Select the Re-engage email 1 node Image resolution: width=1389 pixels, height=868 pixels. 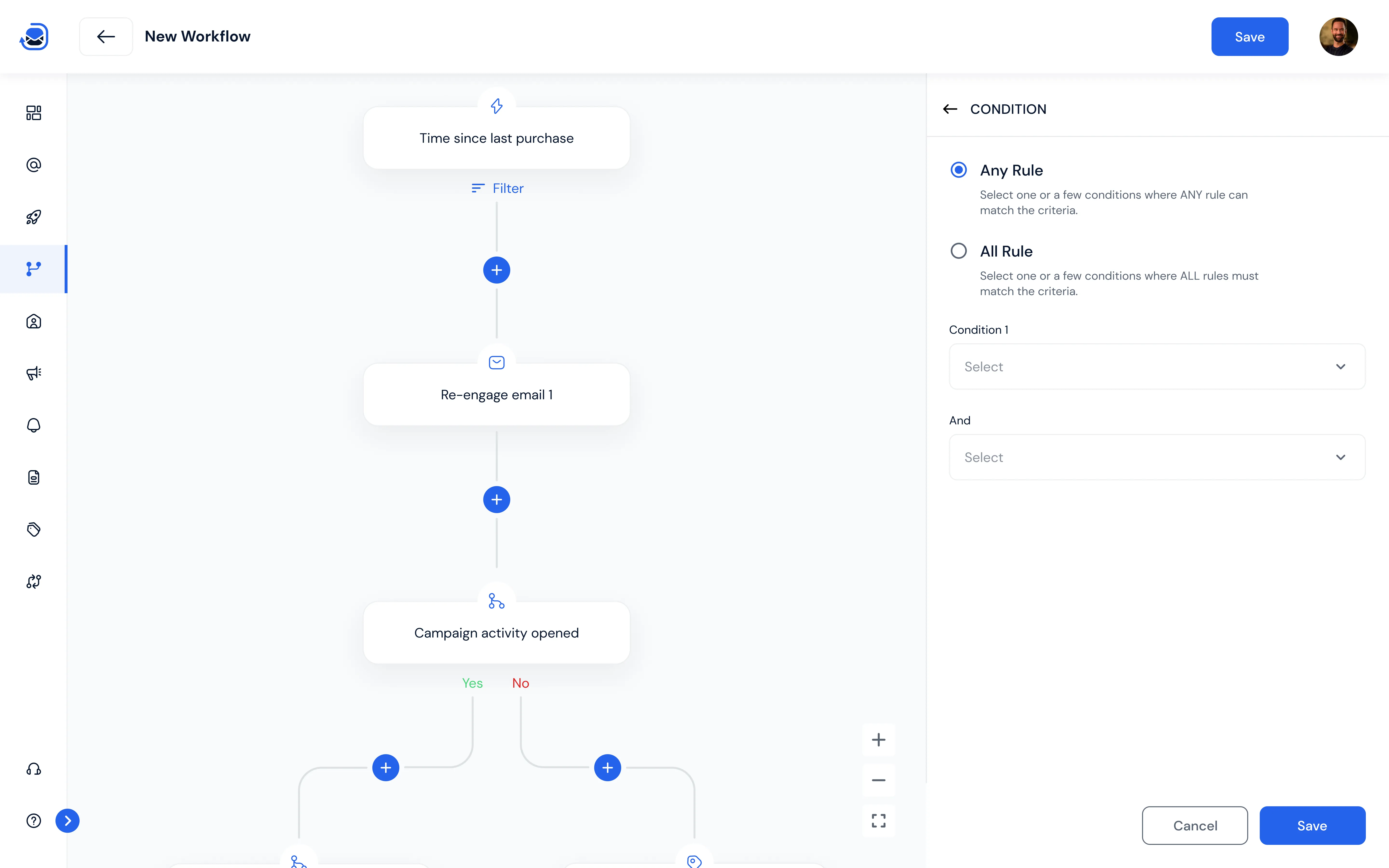497,395
